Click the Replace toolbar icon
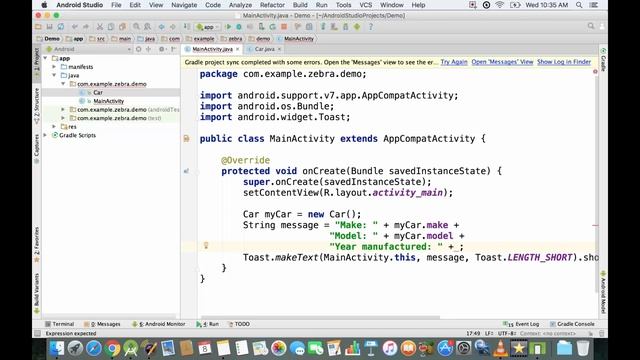The width and height of the screenshot is (640, 360). 147,27
